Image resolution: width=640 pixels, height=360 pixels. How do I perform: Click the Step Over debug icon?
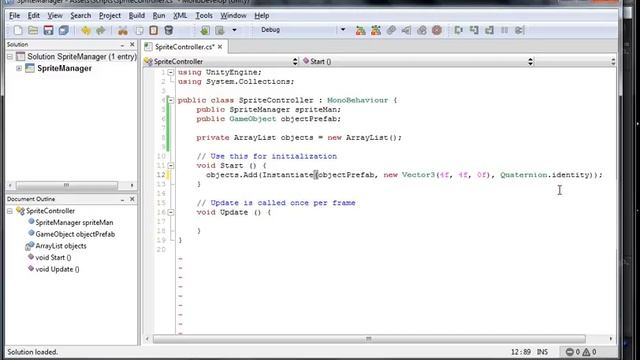[459, 30]
